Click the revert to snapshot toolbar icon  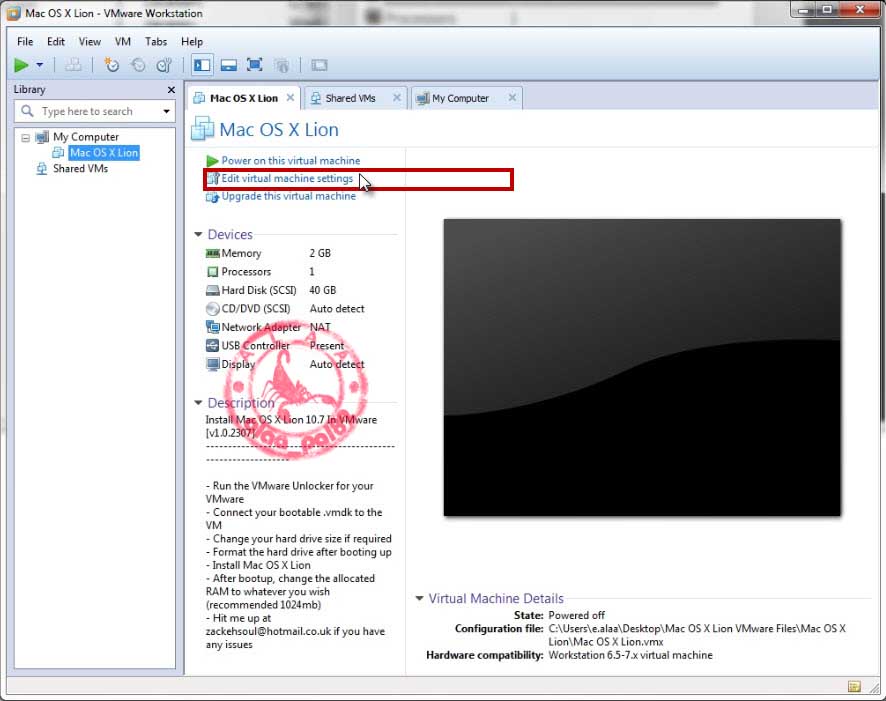[x=138, y=66]
